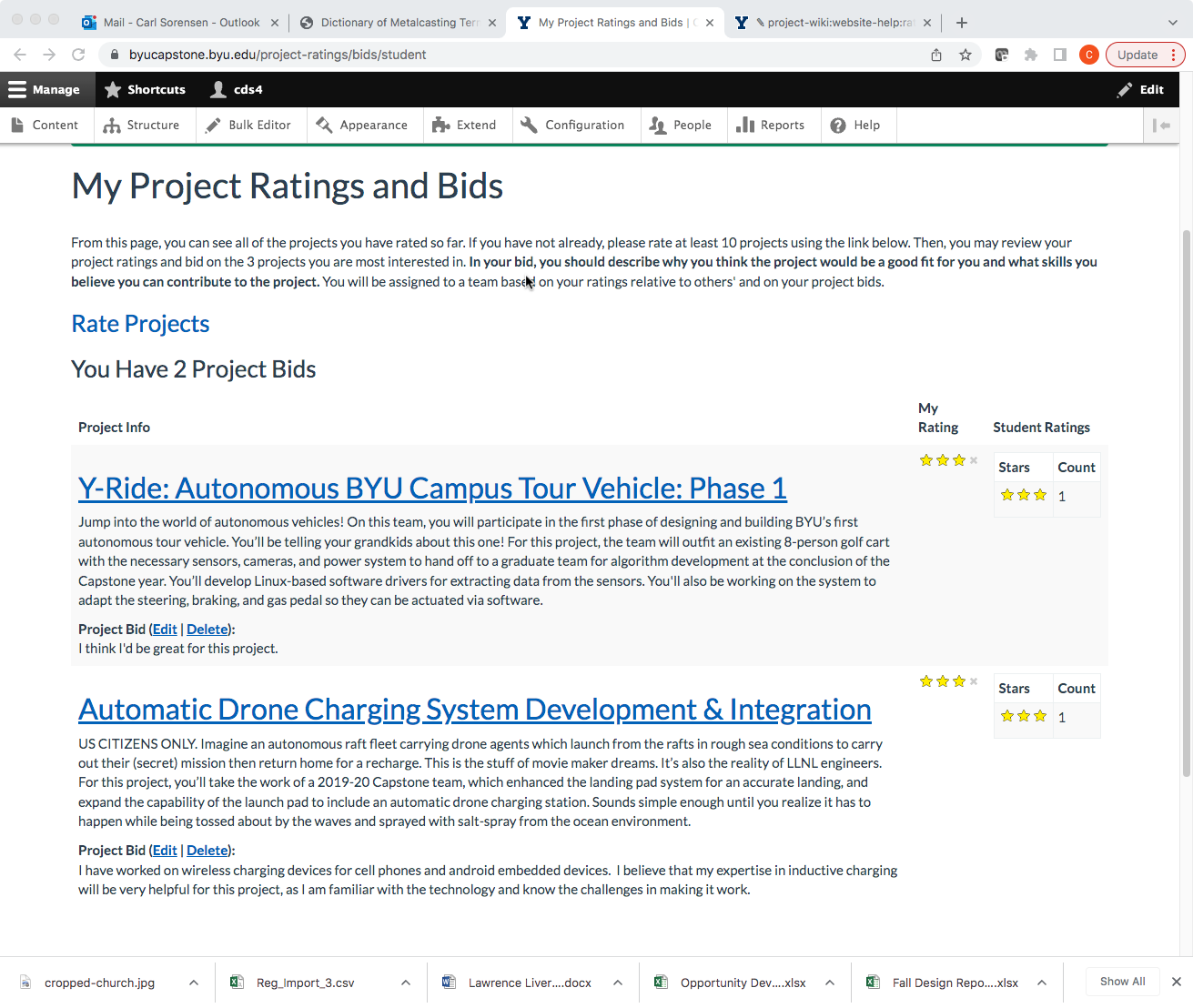This screenshot has height=1008, width=1193.
Task: Open the Configuration admin menu item
Action: [573, 126]
